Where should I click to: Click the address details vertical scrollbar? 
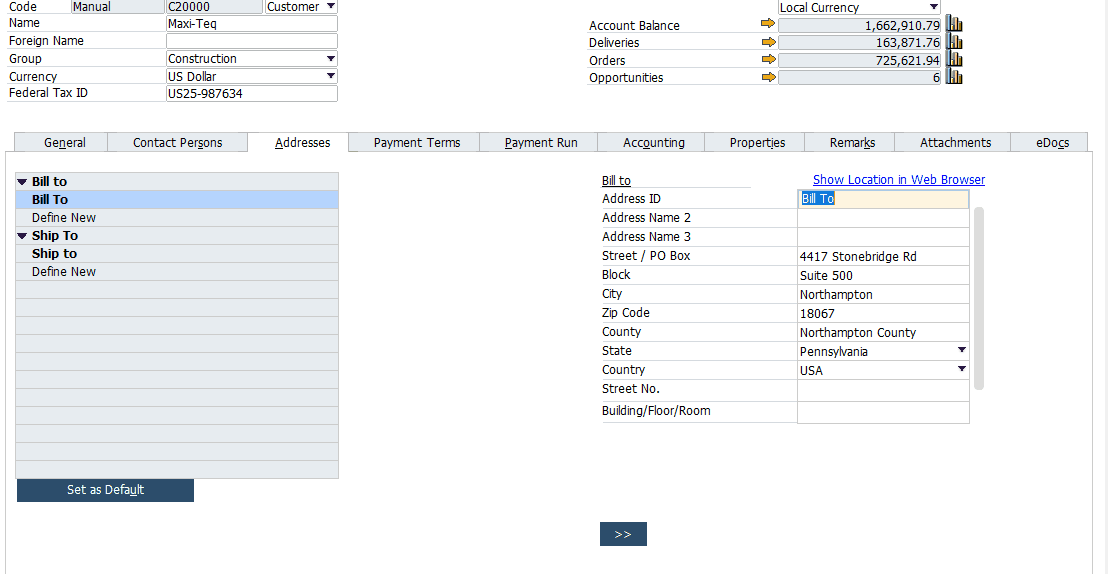pos(979,298)
